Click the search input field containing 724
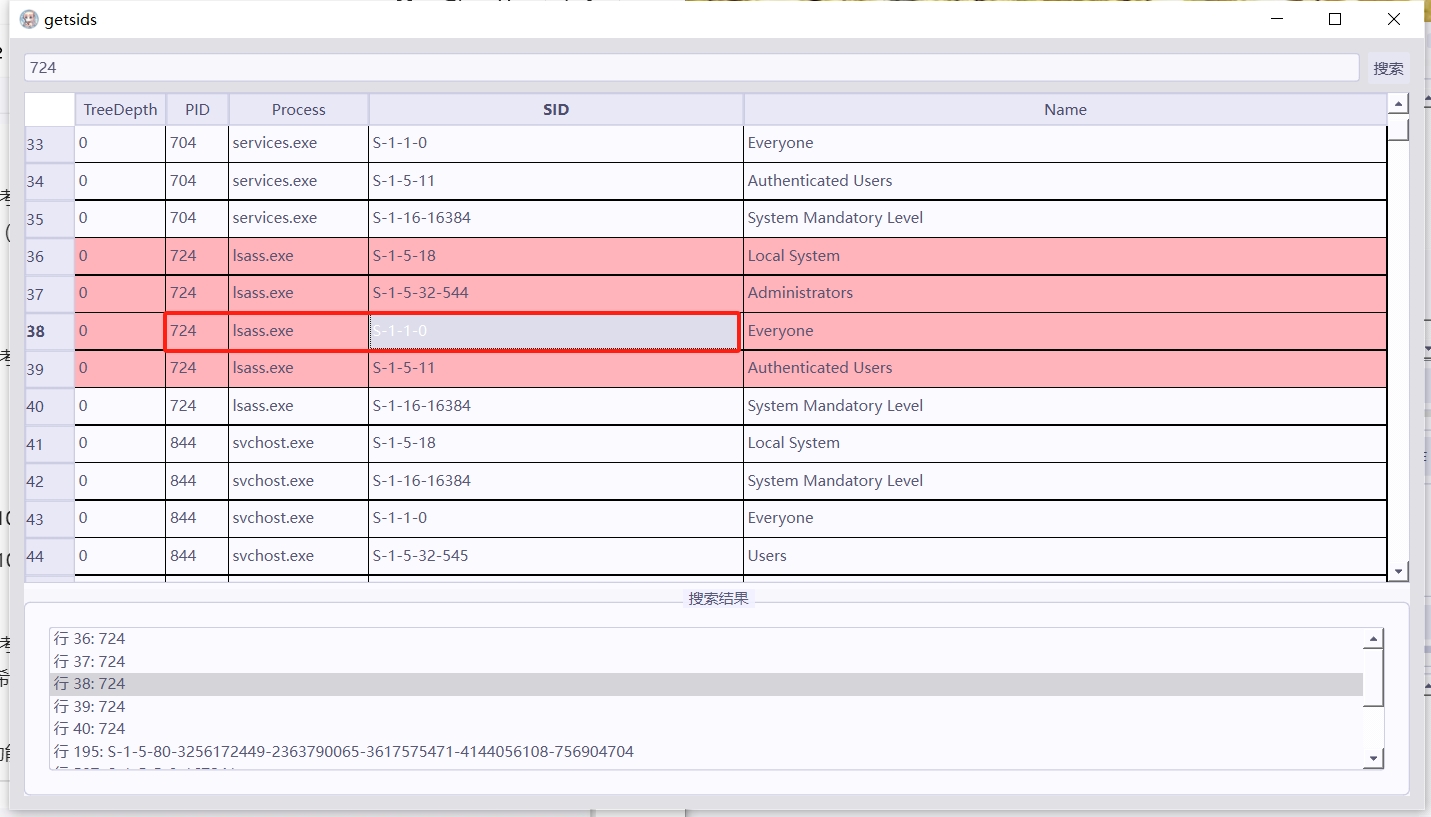This screenshot has width=1431, height=817. click(x=690, y=68)
